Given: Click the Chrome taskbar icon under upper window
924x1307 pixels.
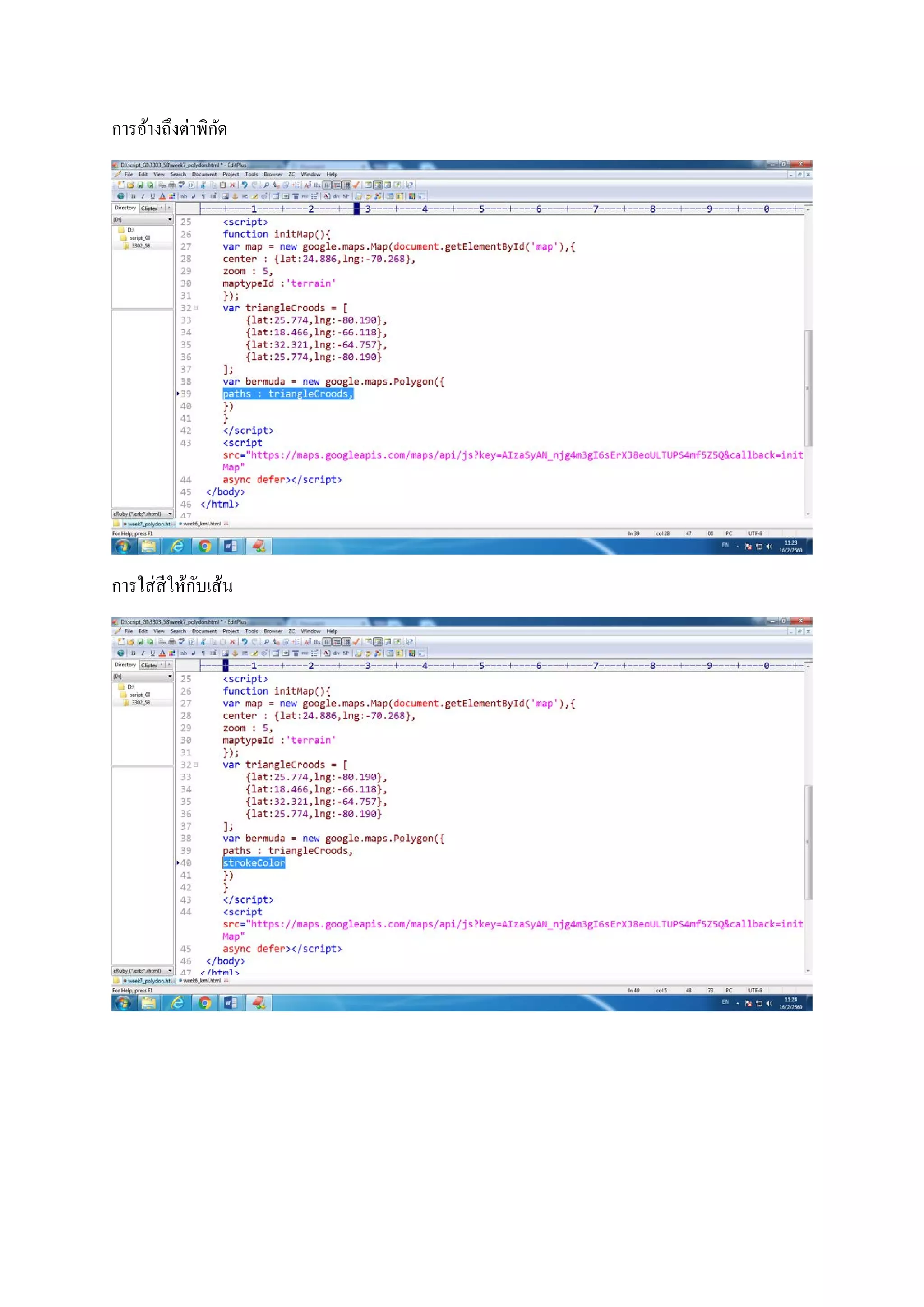Looking at the screenshot, I should 205,546.
